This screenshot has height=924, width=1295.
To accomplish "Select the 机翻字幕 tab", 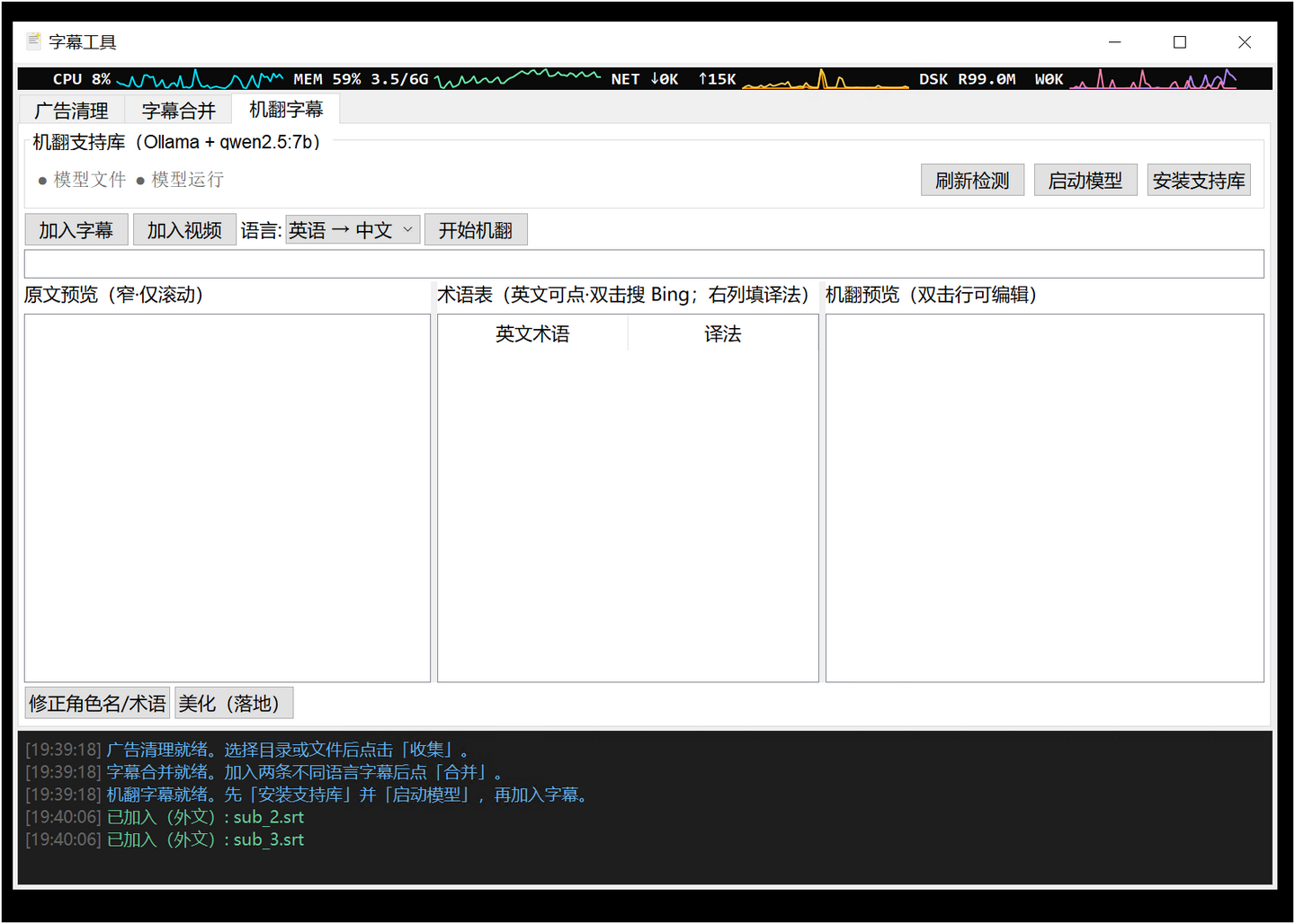I will point(286,109).
